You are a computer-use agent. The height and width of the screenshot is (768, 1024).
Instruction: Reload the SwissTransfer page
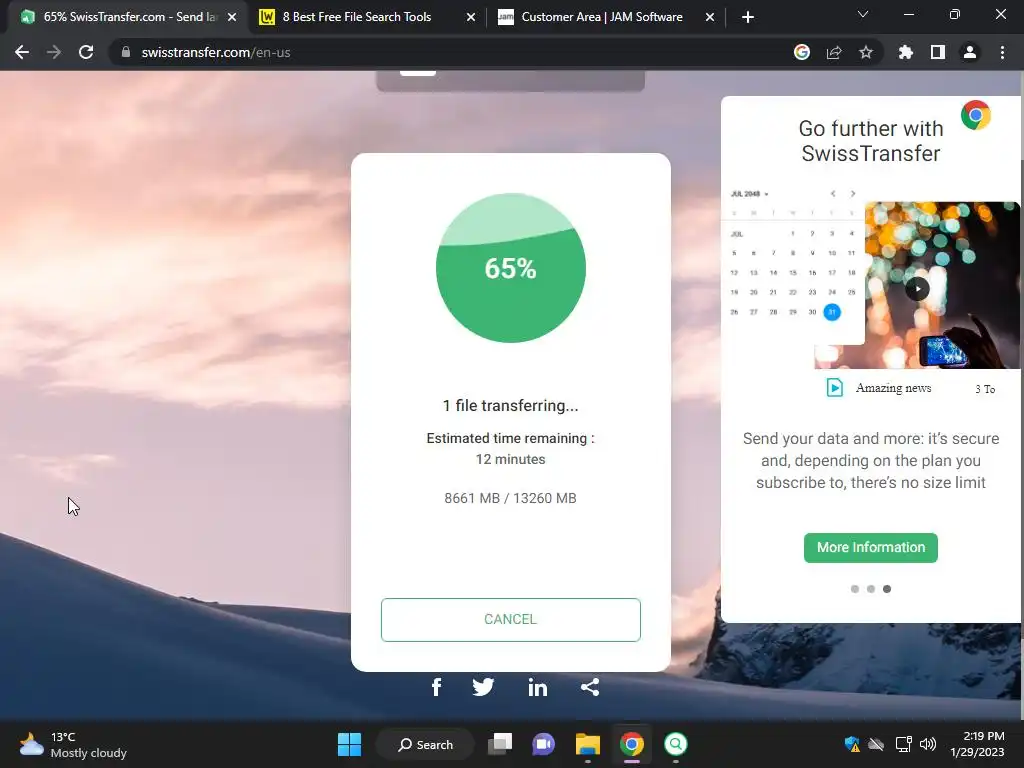pyautogui.click(x=86, y=52)
